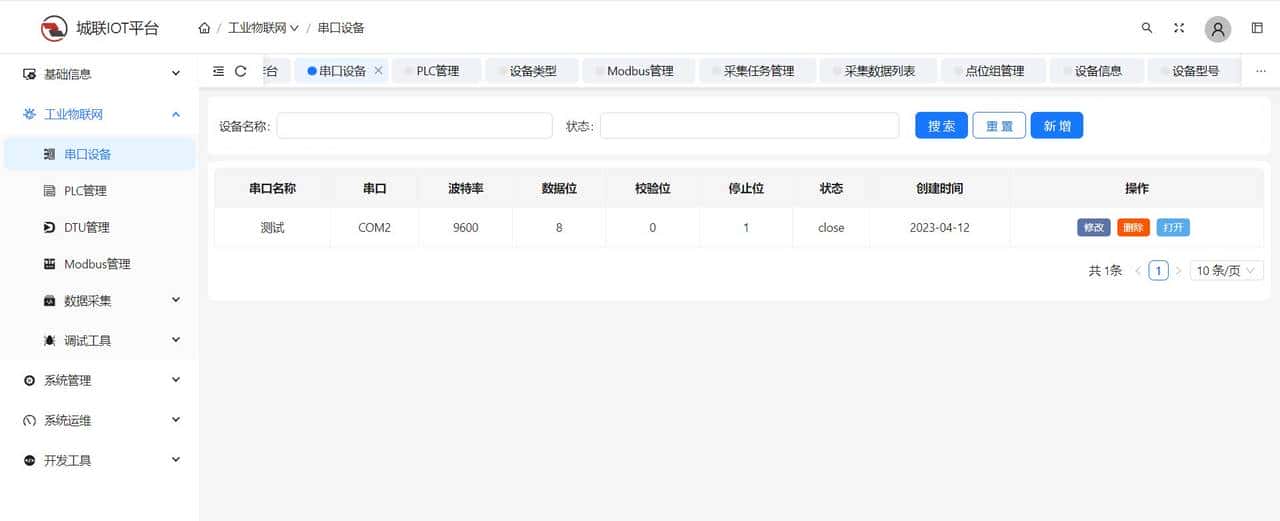
Task: Switch to the 设备型号 tab
Action: click(1195, 71)
